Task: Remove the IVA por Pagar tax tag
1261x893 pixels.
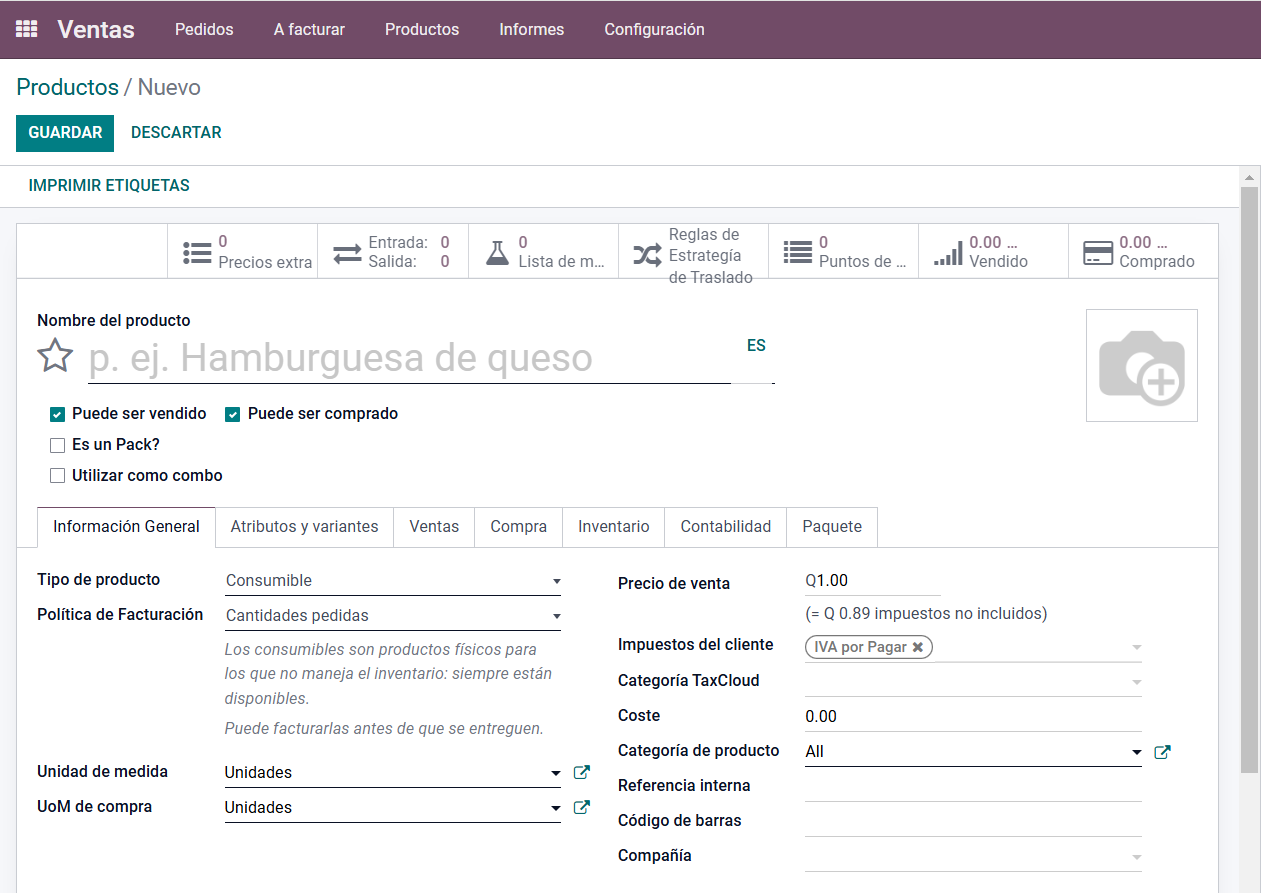Action: 917,647
